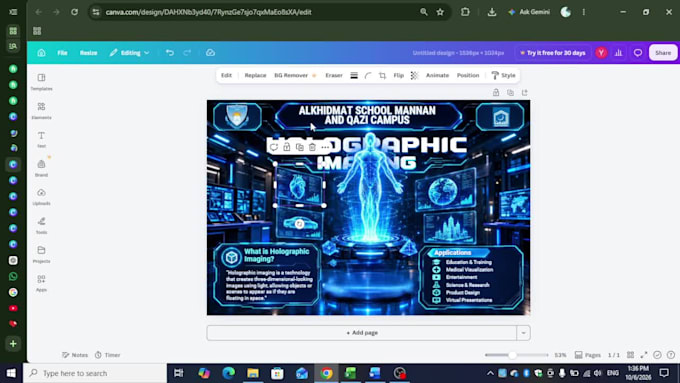Duplicate selected element in floating toolbar
The width and height of the screenshot is (680, 383).
[x=299, y=147]
